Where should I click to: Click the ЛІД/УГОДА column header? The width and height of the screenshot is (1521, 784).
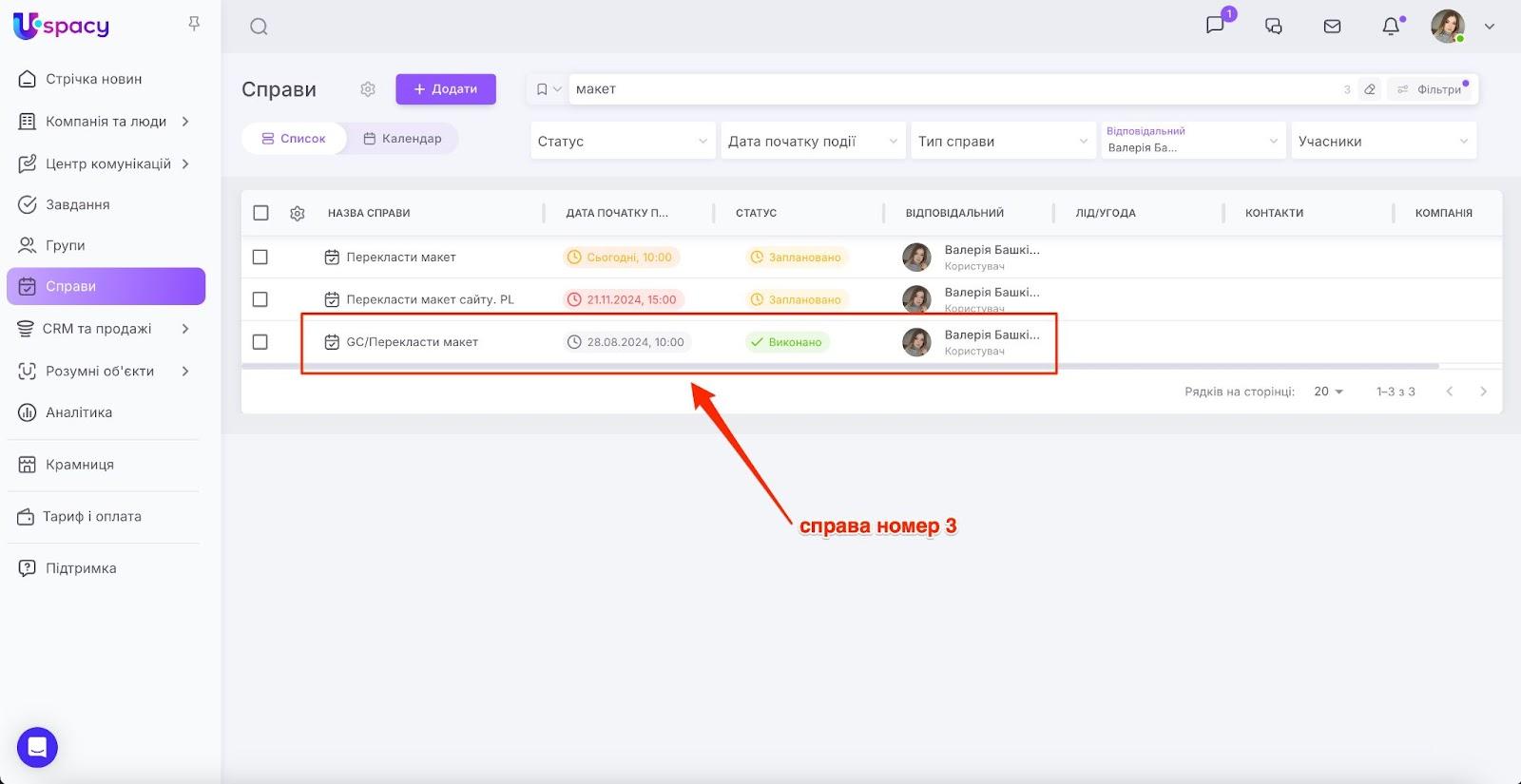tap(1106, 213)
